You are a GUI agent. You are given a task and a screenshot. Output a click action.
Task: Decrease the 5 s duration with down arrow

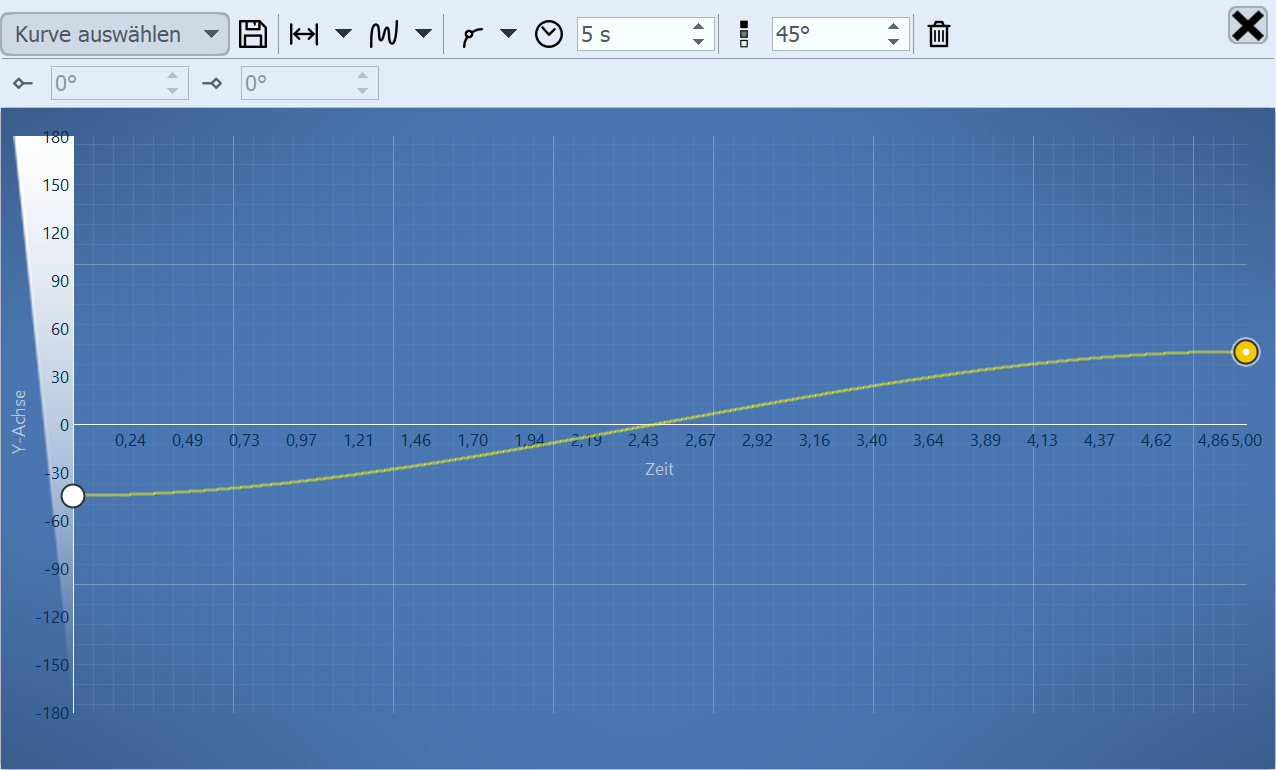pyautogui.click(x=698, y=42)
